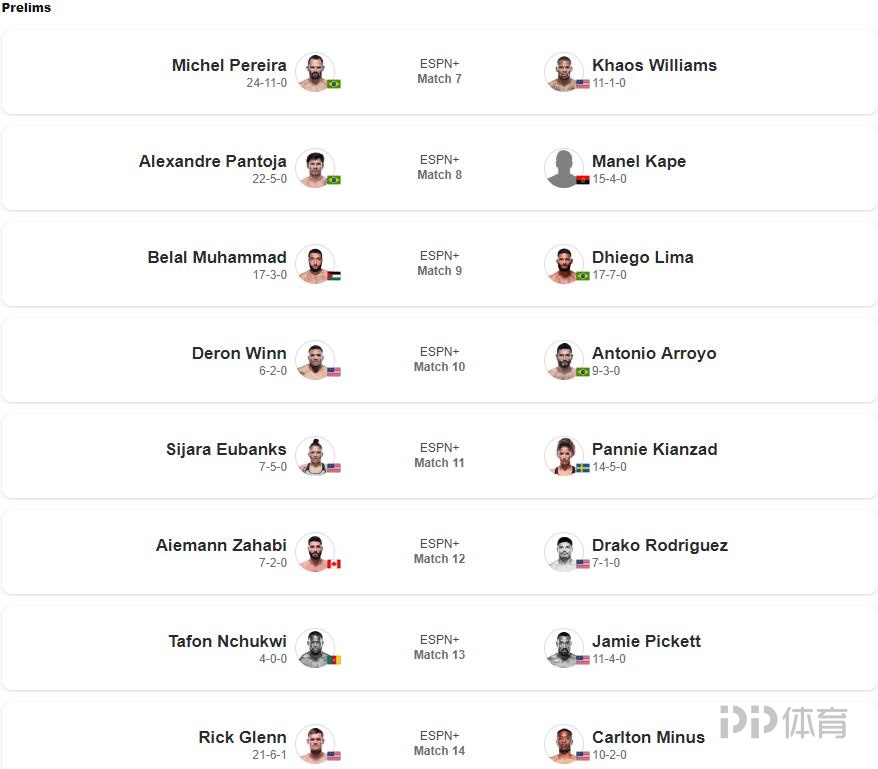Screen dimensions: 878x769
Task: Click ESPN+ Match 13 label
Action: coord(440,647)
